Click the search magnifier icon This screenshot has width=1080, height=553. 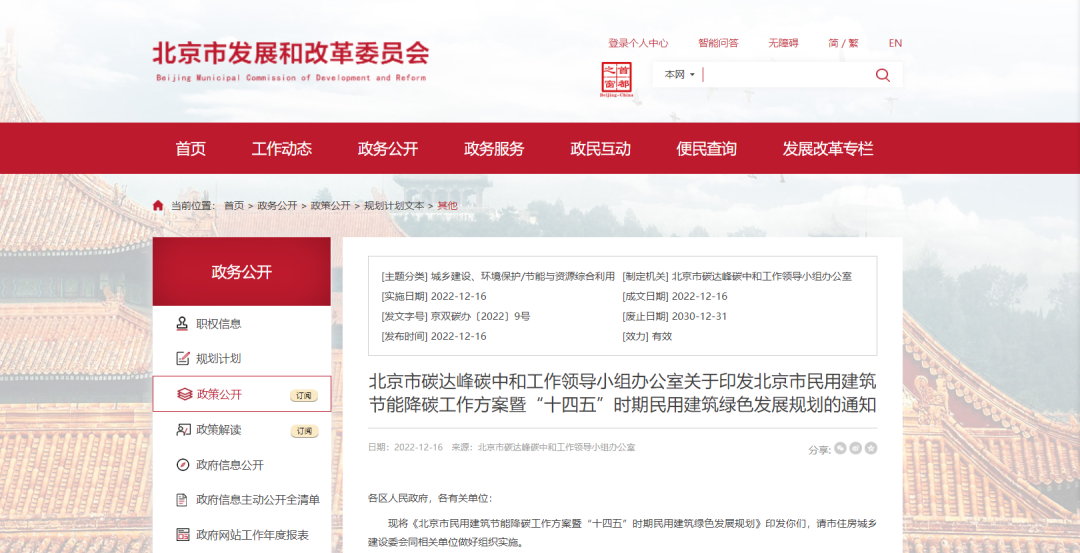click(882, 75)
